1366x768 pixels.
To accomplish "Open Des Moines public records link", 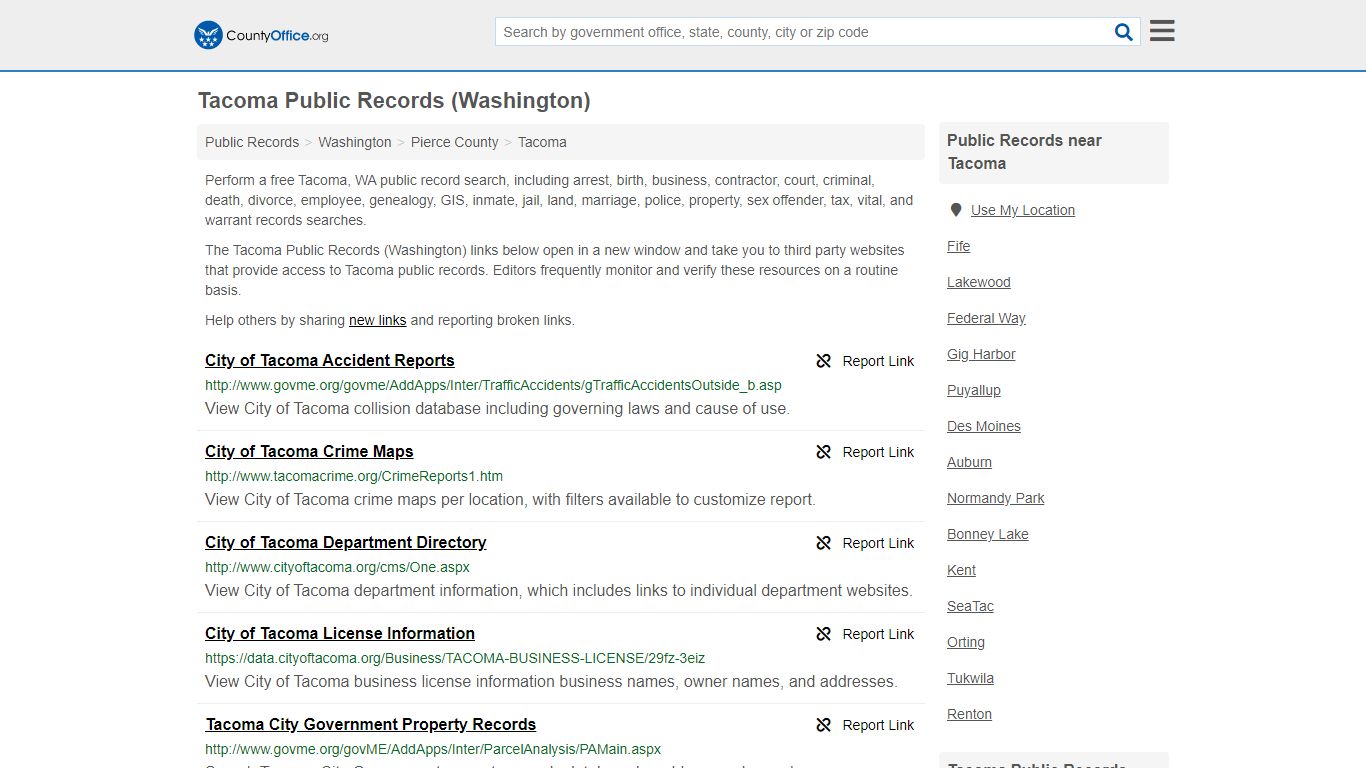I will (x=984, y=426).
